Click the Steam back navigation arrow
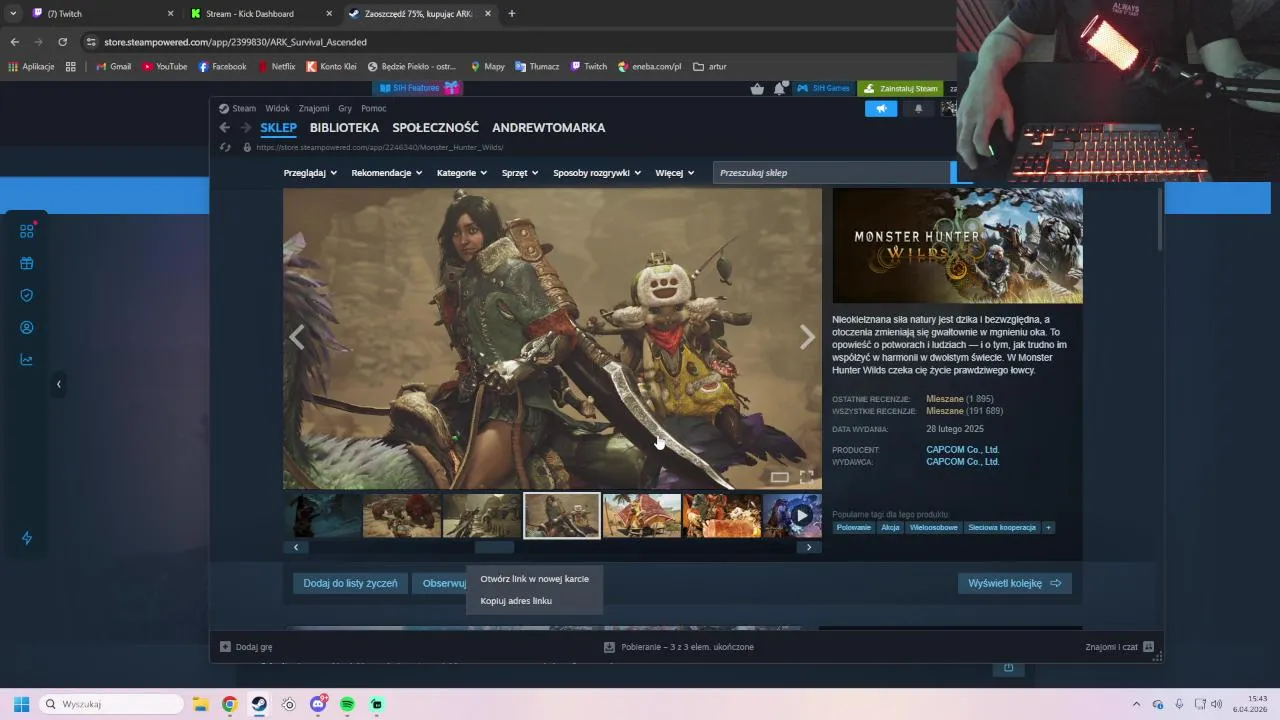1280x720 pixels. tap(224, 128)
